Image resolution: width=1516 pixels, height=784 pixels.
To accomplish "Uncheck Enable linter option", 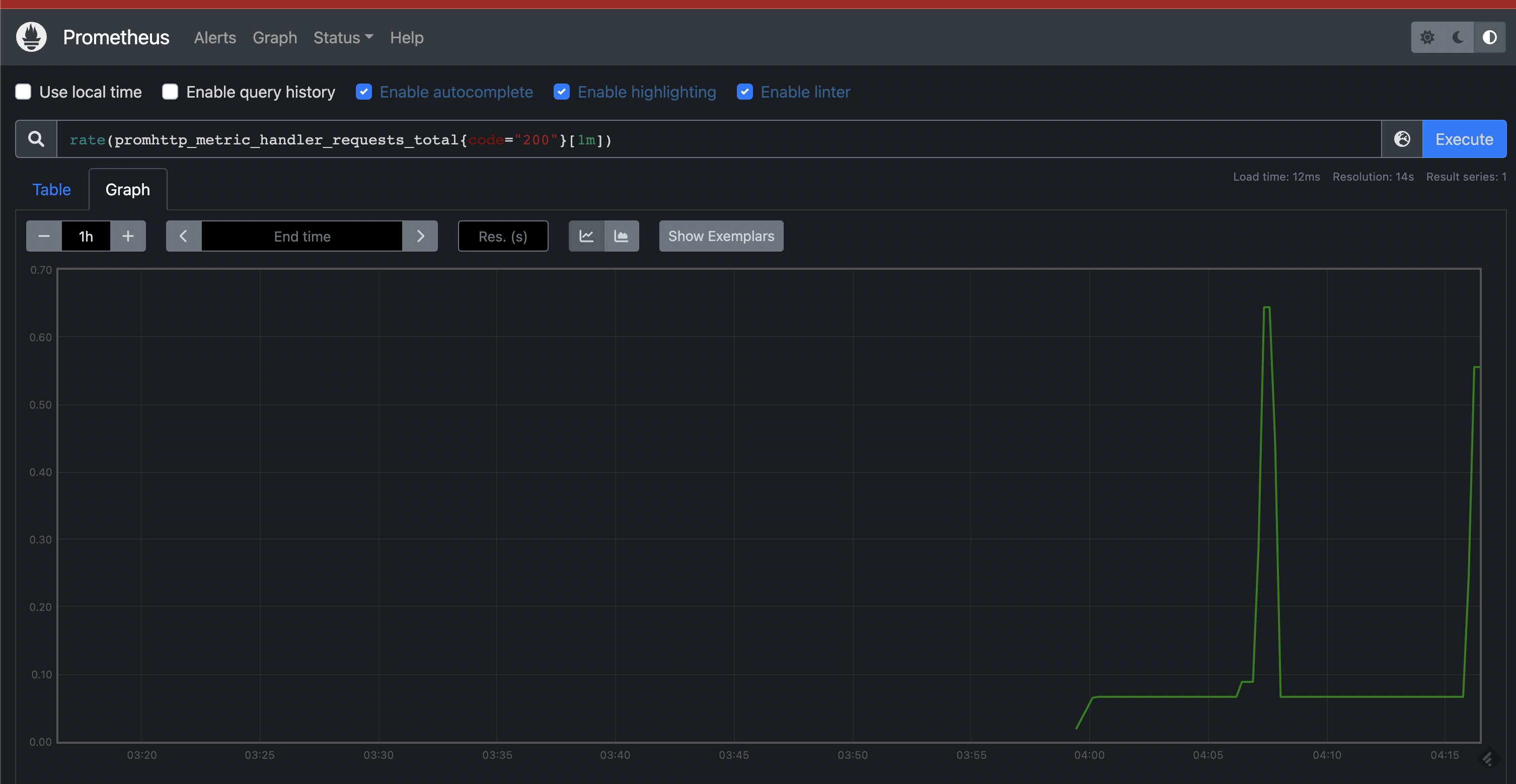I will [x=744, y=92].
